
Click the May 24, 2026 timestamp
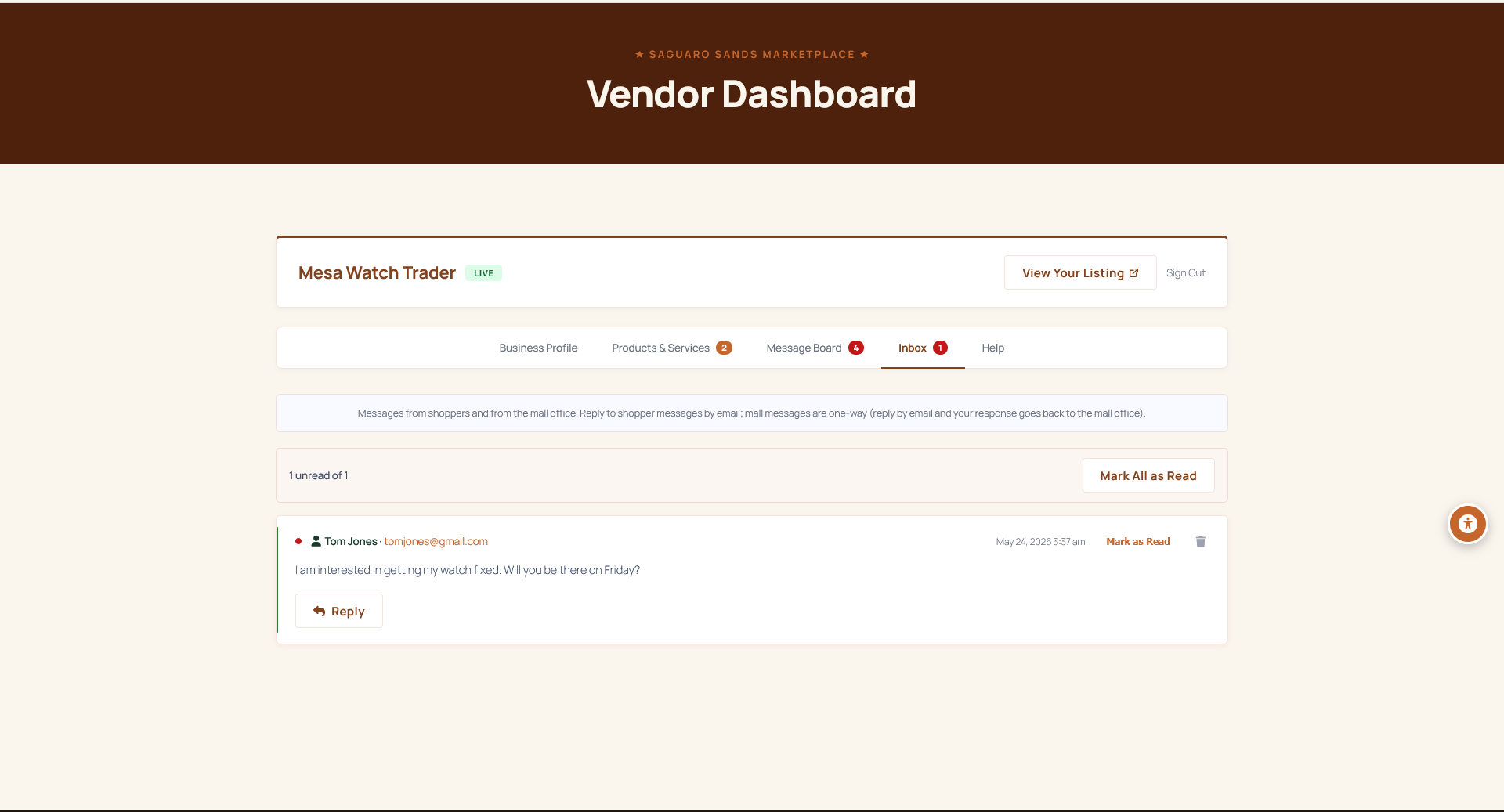[1040, 542]
